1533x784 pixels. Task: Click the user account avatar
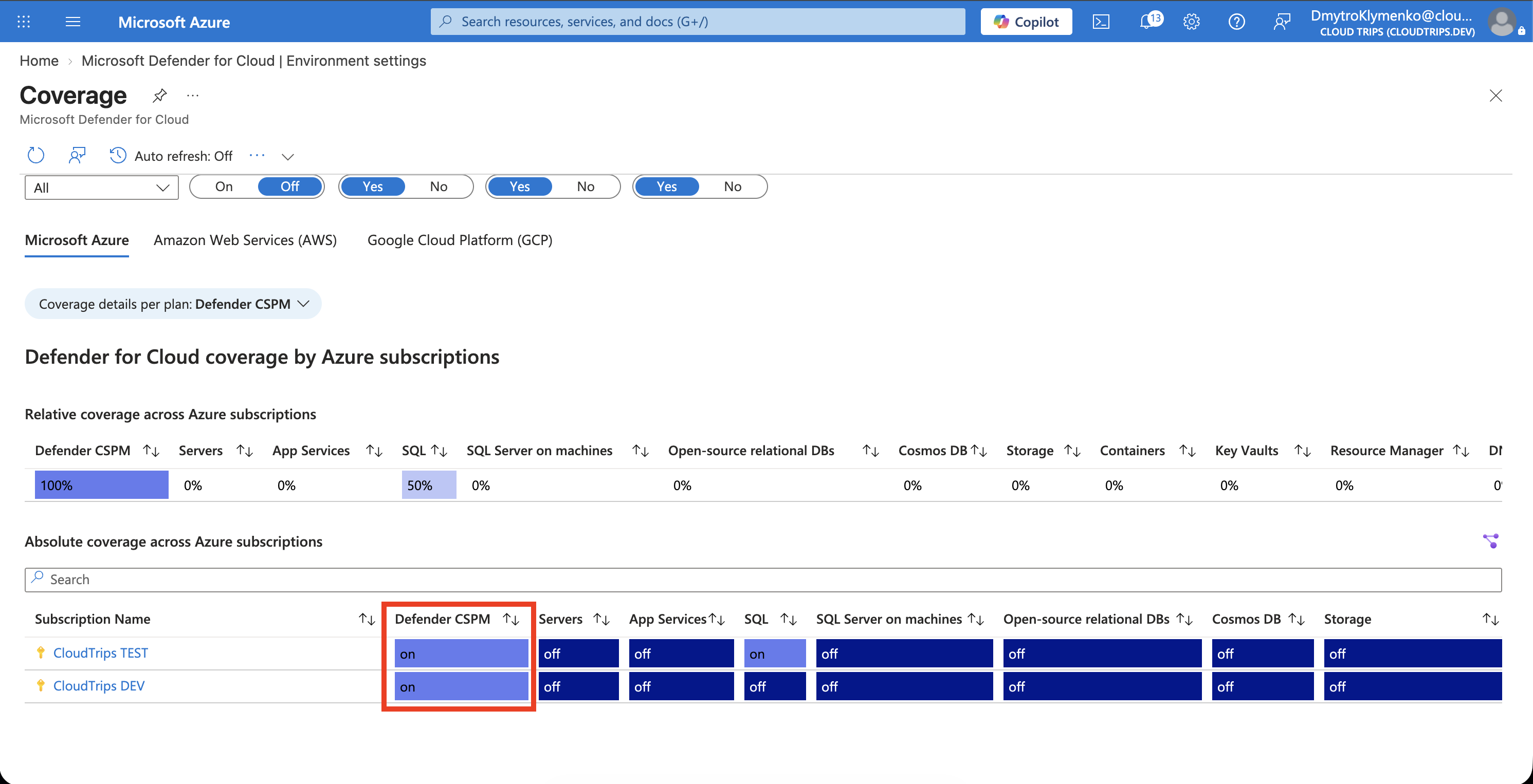click(1502, 22)
